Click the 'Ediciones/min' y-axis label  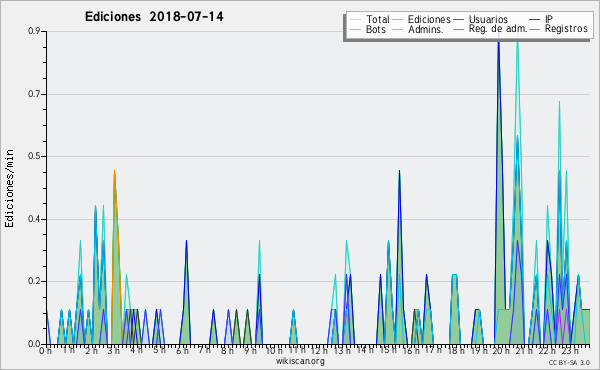[9, 188]
